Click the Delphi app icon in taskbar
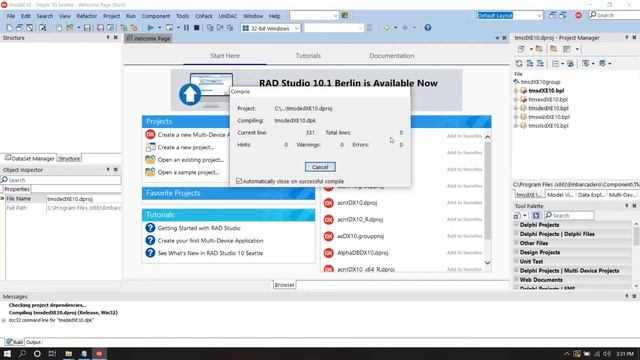This screenshot has width=640, height=360. [99, 353]
